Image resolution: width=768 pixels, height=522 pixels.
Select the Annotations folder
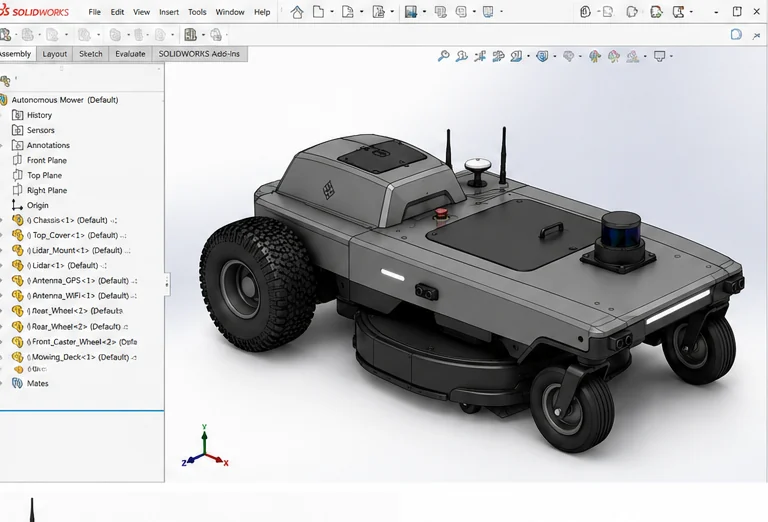click(41, 145)
